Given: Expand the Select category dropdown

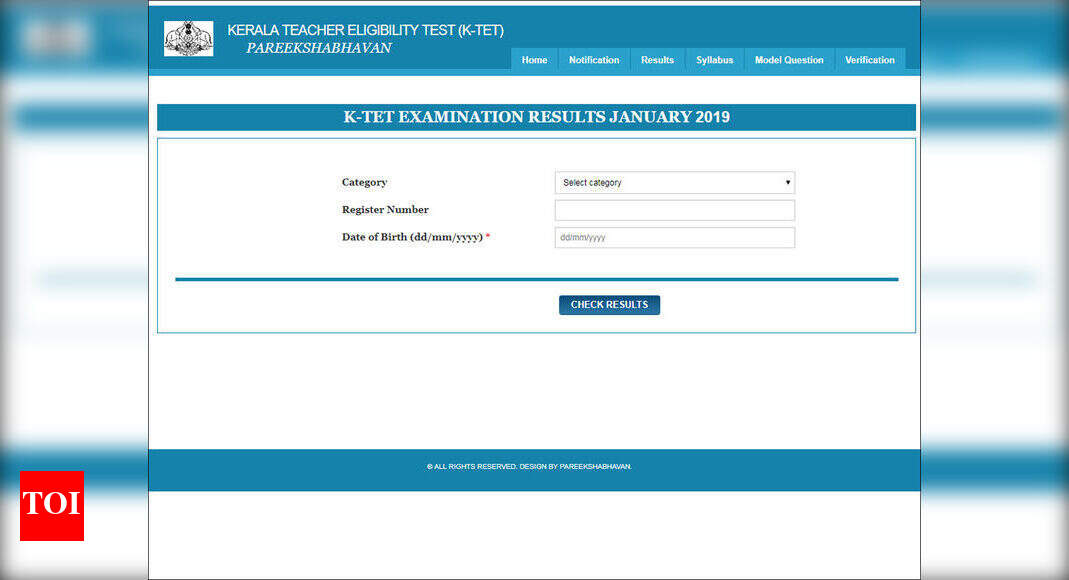Looking at the screenshot, I should [675, 183].
